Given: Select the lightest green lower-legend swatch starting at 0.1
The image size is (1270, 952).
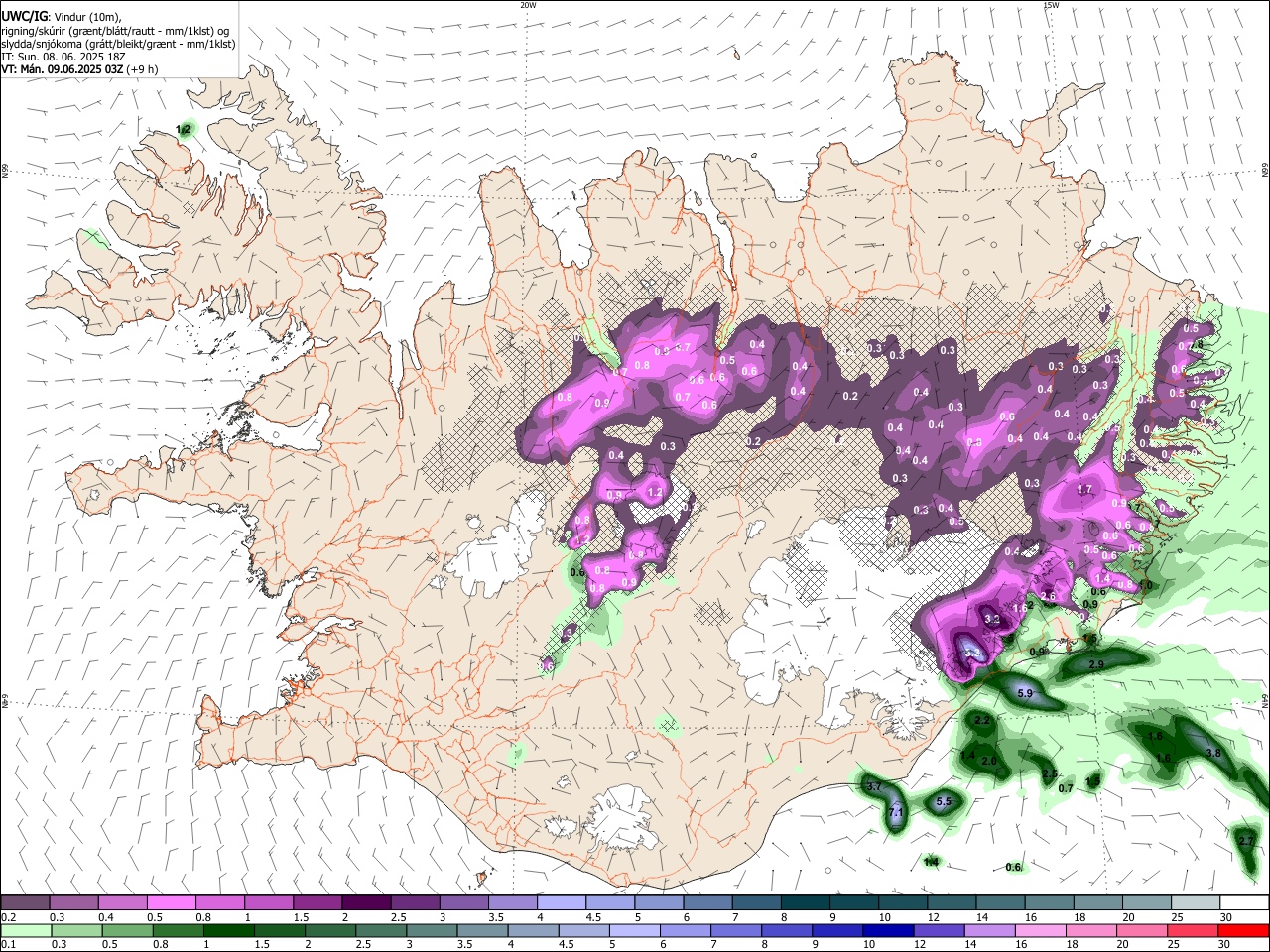Looking at the screenshot, I should 26,930.
